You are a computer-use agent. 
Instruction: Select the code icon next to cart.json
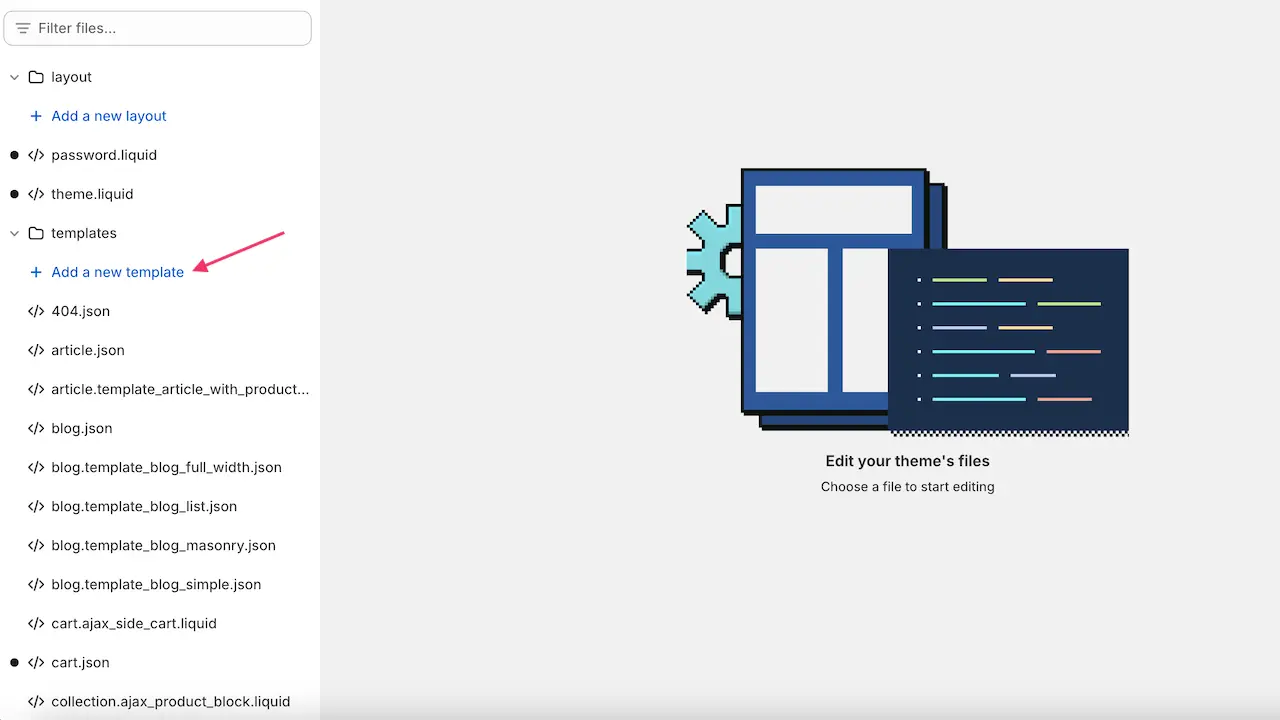35,662
